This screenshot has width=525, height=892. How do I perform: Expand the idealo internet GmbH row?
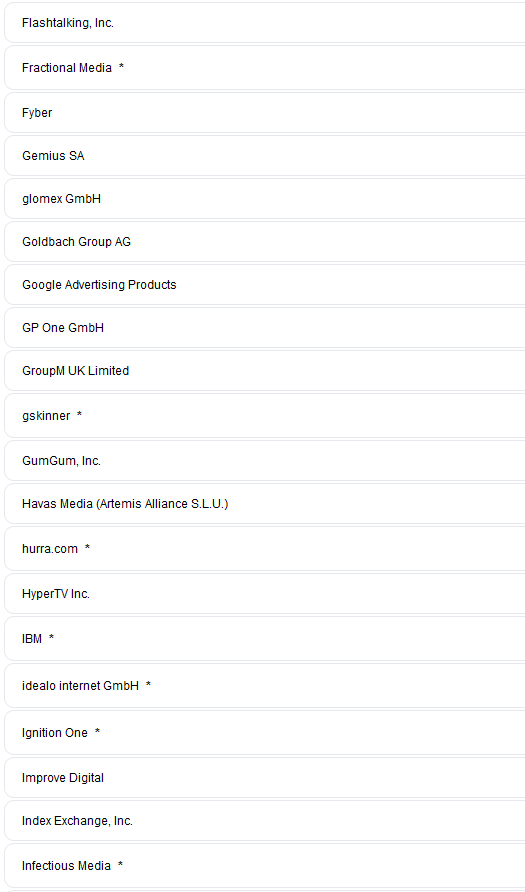click(x=264, y=685)
